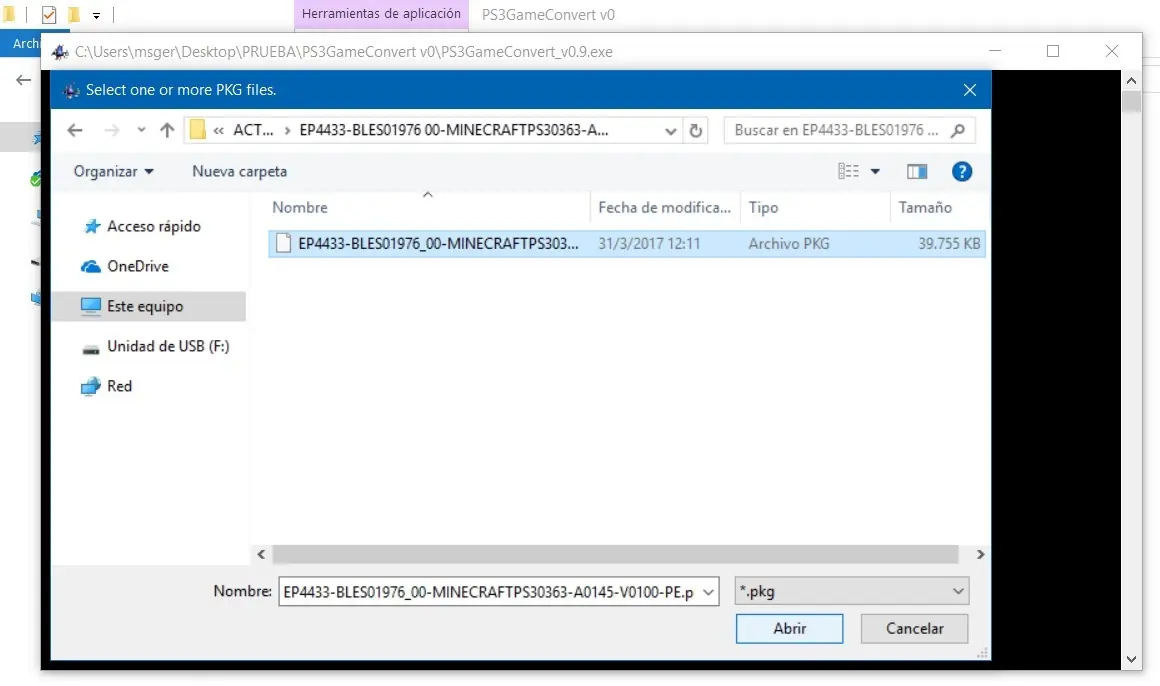Viewport: 1160px width, 686px height.
Task: Open the Organizar menu
Action: 113,171
